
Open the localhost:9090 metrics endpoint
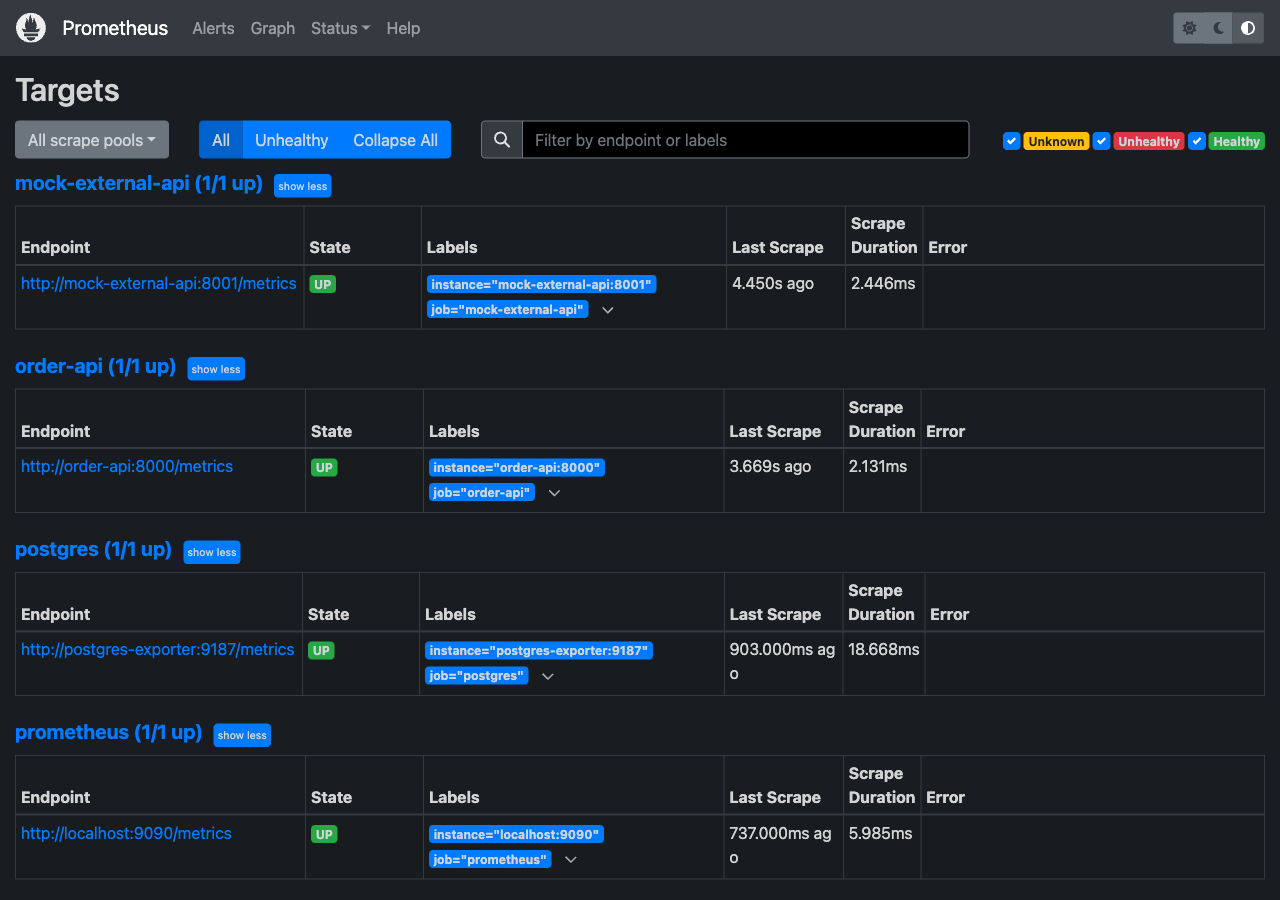click(126, 833)
